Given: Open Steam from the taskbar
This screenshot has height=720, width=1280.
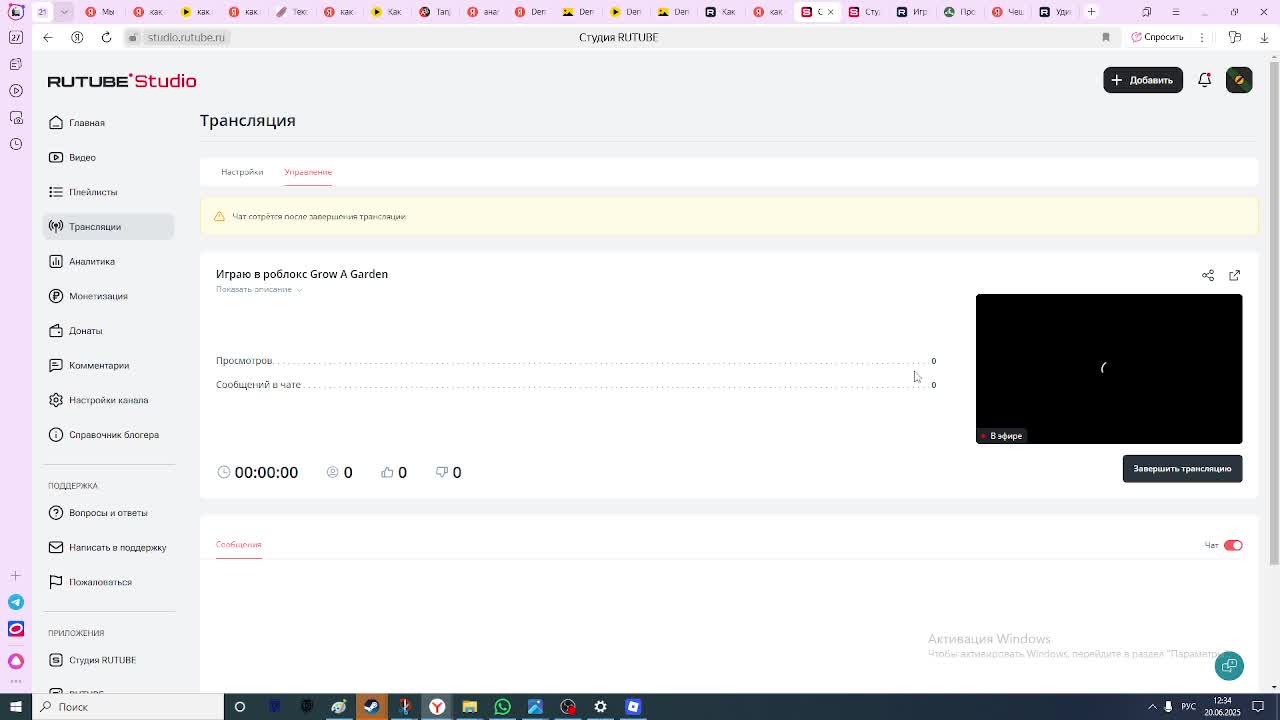Looking at the screenshot, I should pyautogui.click(x=371, y=707).
